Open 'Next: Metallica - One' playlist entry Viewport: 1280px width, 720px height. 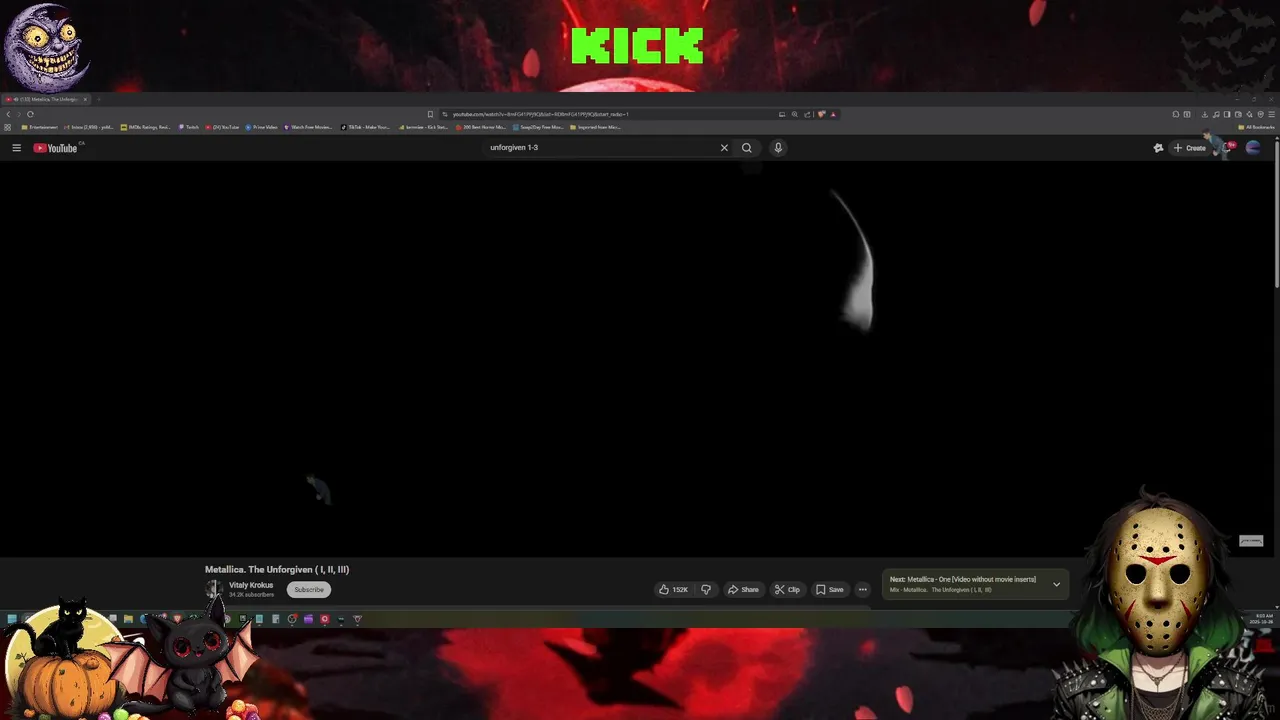pyautogui.click(x=963, y=579)
